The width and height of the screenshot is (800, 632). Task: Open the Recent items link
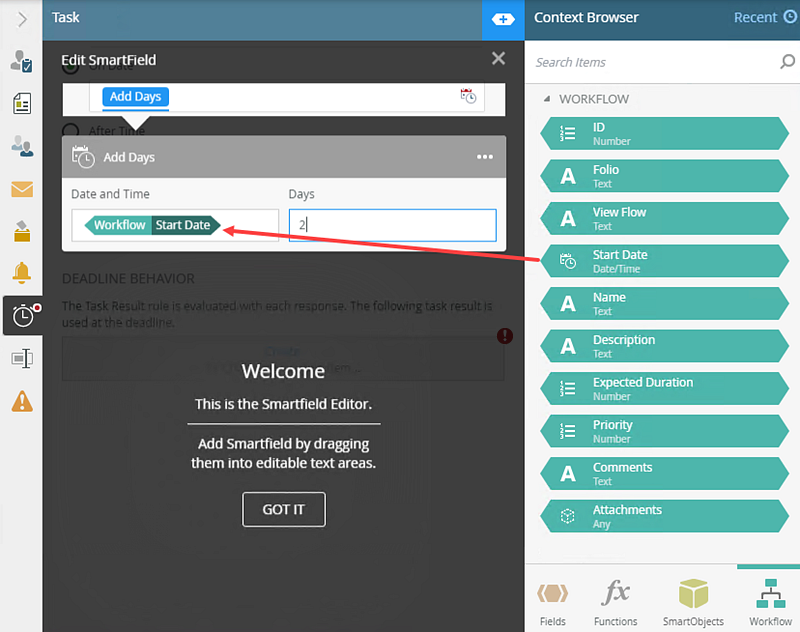tap(765, 17)
